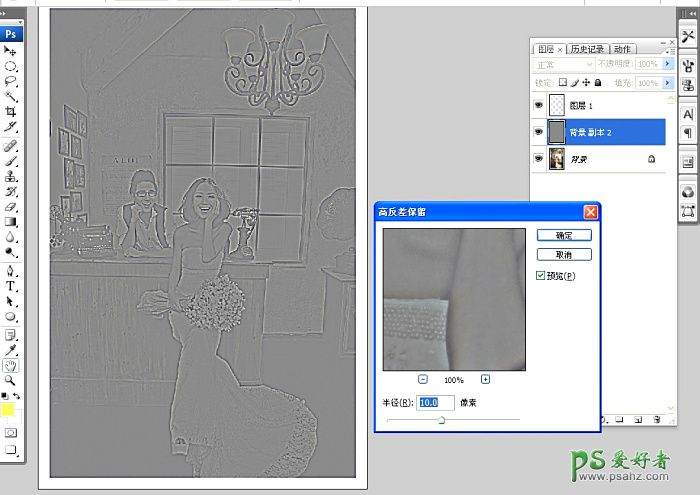
Task: Click the radius slider handle
Action: [441, 420]
